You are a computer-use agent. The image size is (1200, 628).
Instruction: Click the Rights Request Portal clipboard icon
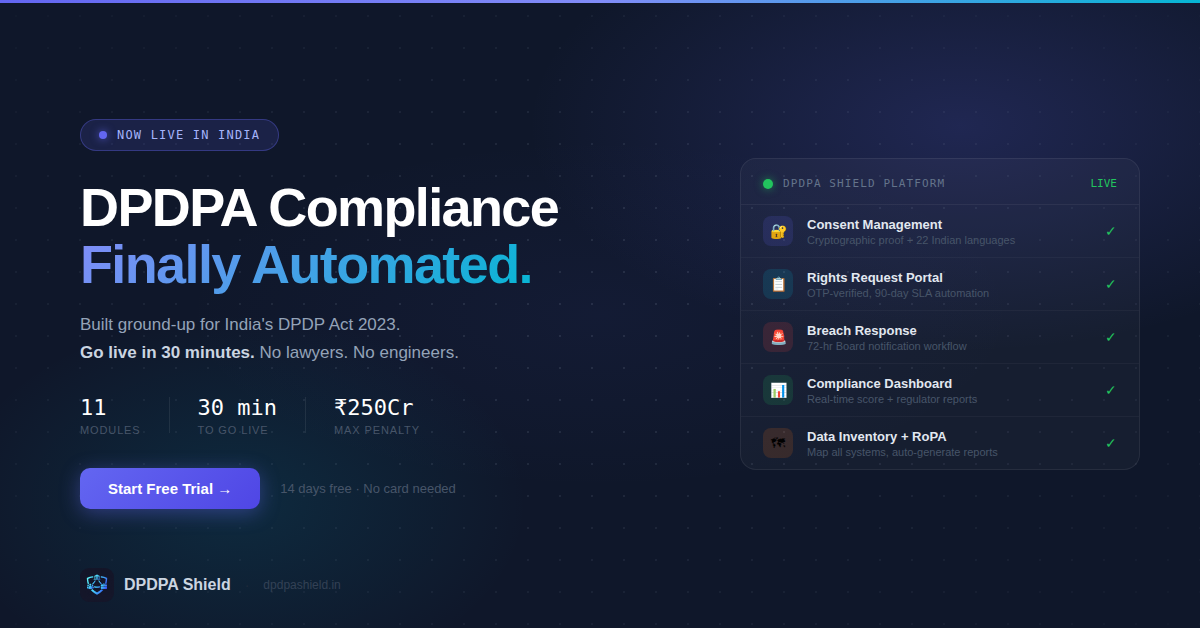point(778,284)
